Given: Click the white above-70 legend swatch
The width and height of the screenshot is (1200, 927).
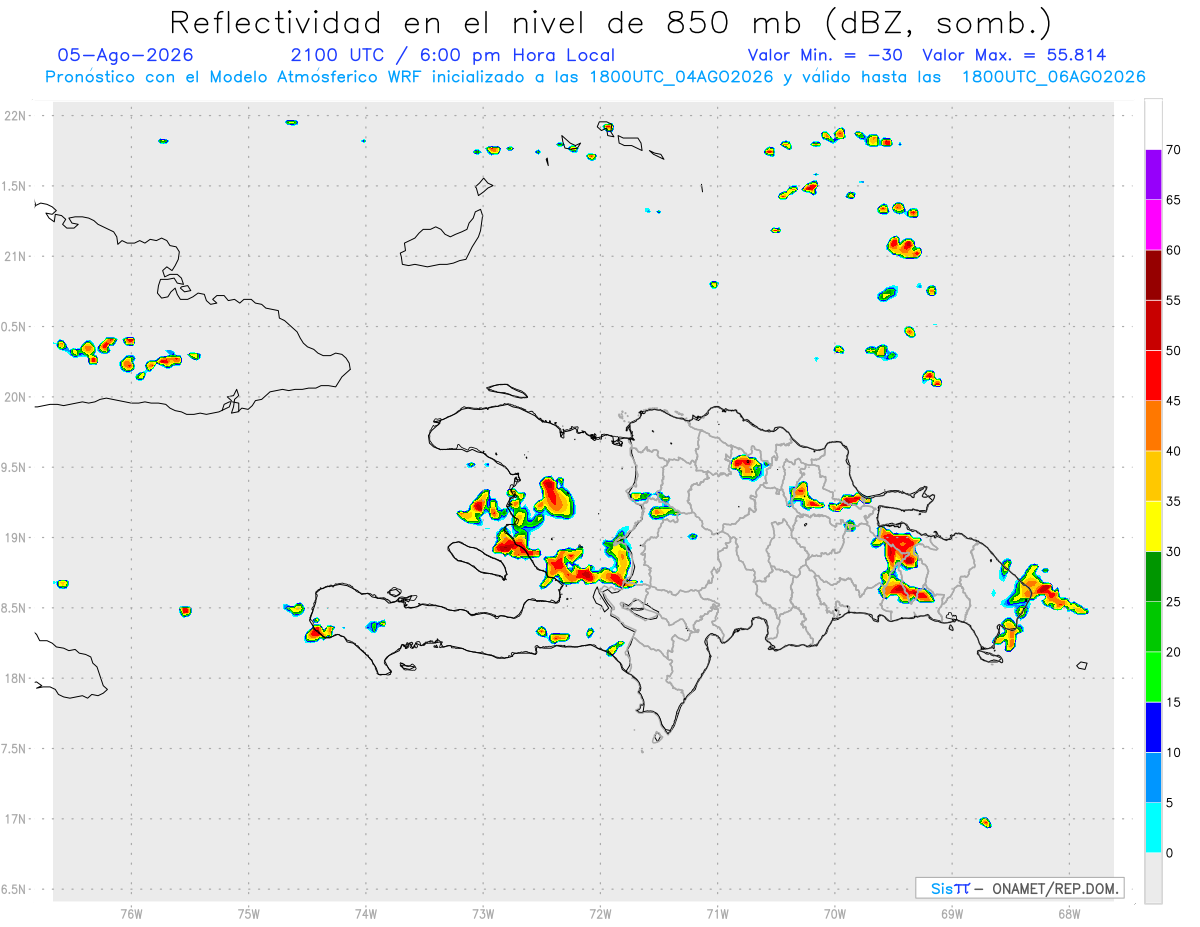Looking at the screenshot, I should (1154, 124).
